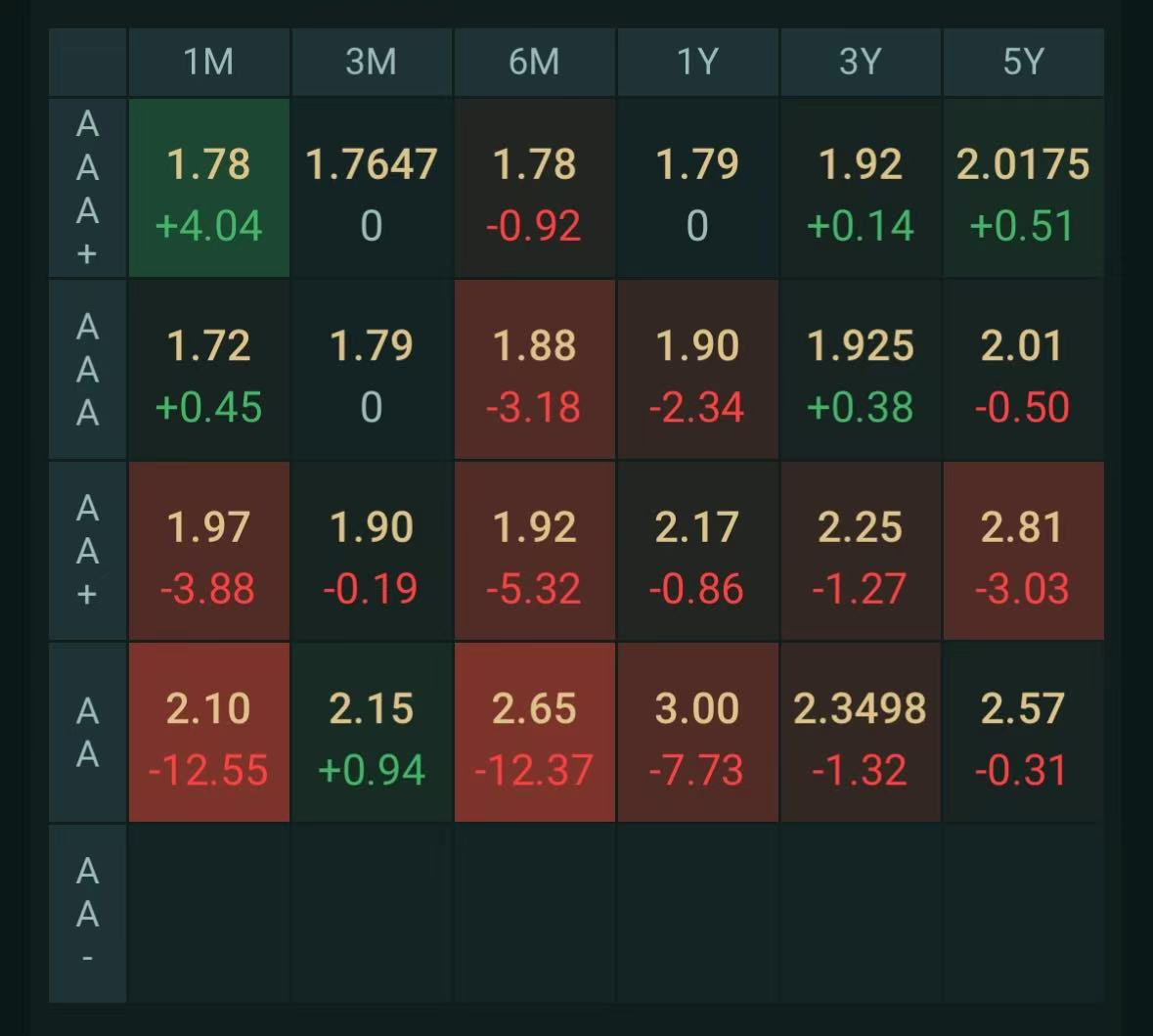
Task: Open the cell with value 1.7647
Action: [372, 188]
